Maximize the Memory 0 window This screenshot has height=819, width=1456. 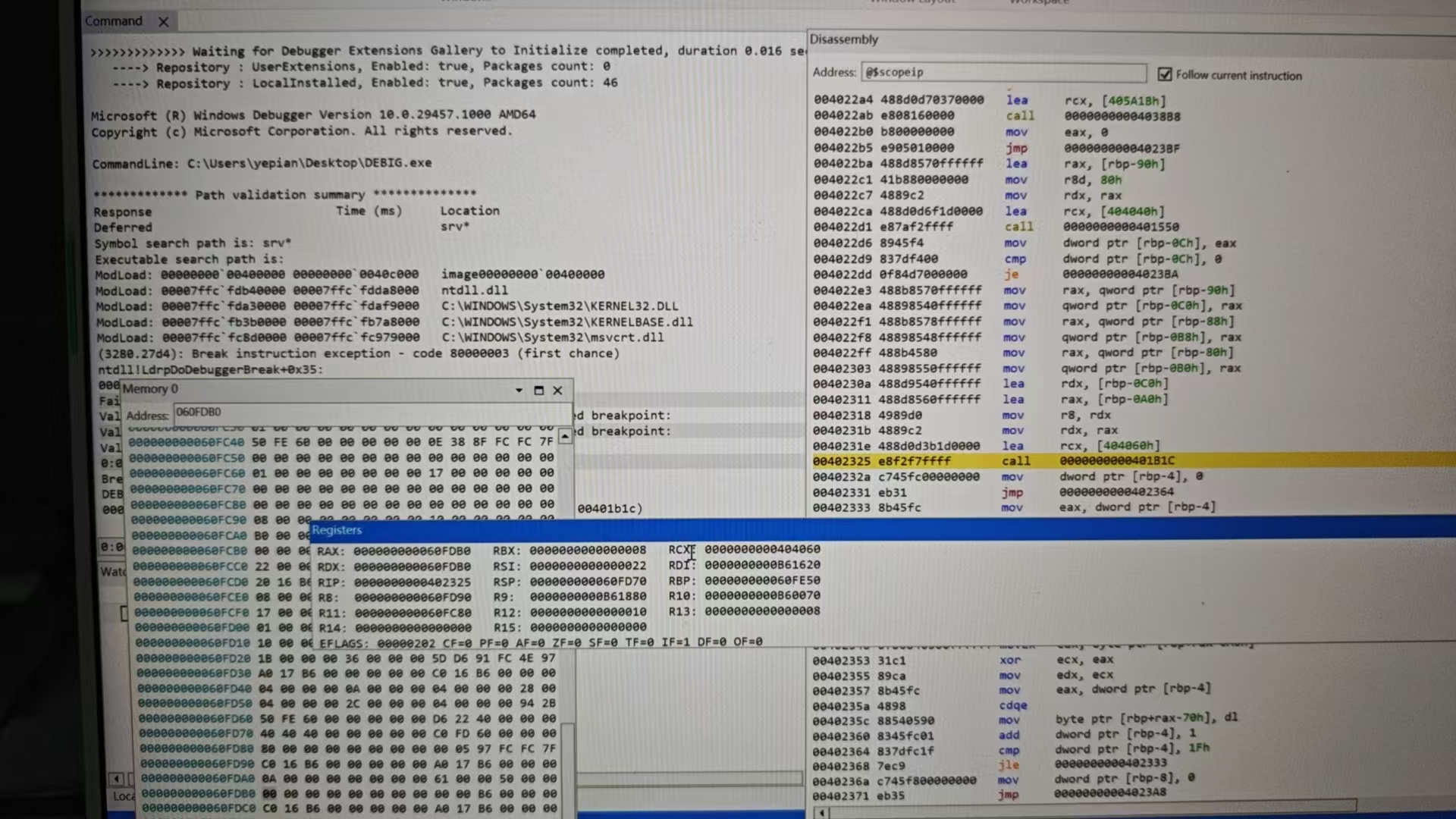538,391
